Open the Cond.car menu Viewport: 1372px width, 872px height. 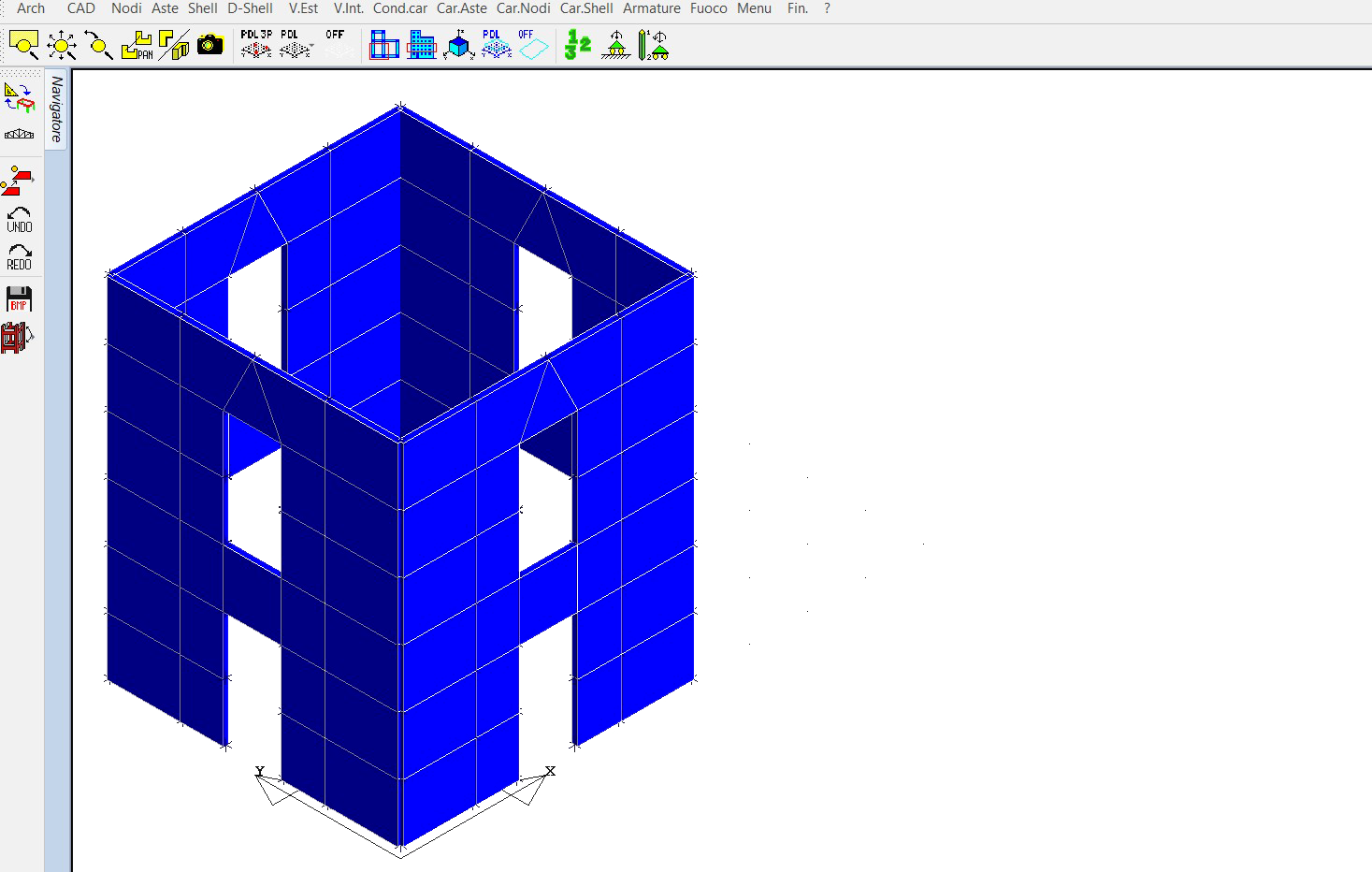point(400,8)
